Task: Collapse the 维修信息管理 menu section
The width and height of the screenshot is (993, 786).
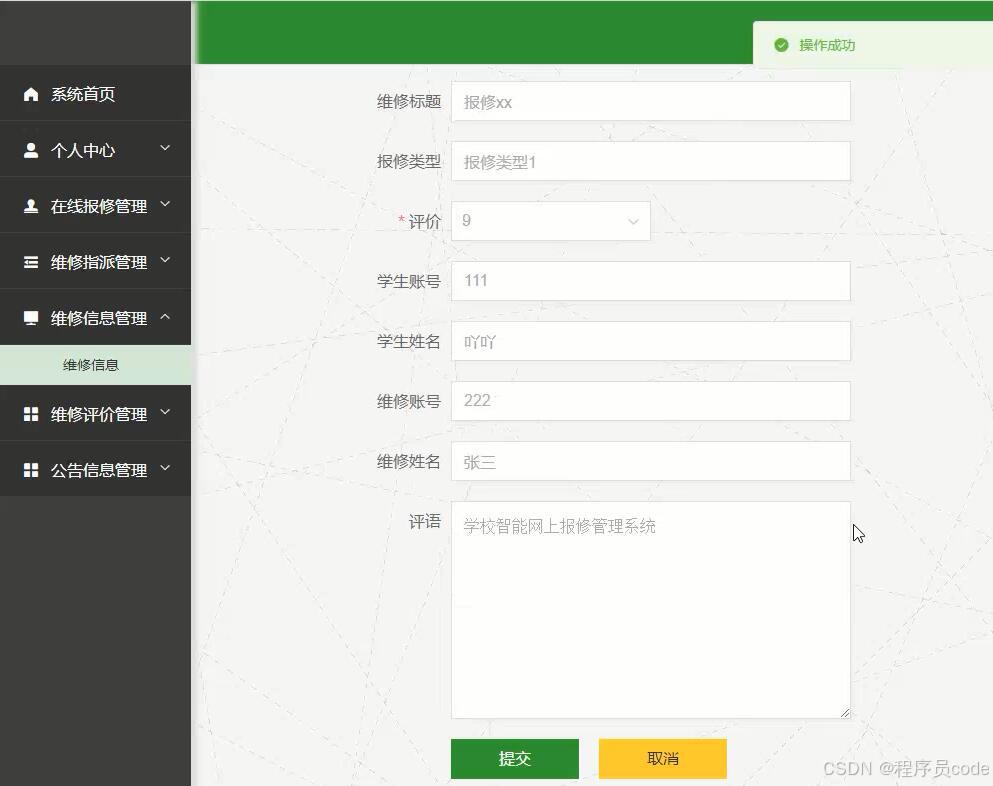Action: point(164,317)
